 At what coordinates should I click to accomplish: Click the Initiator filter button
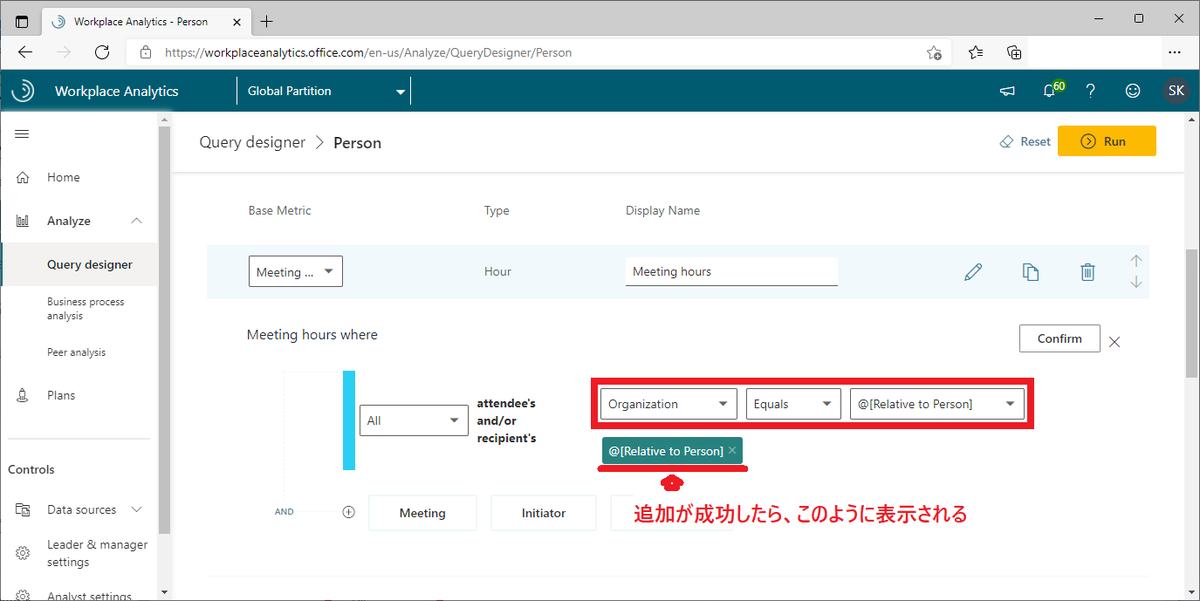(x=543, y=513)
